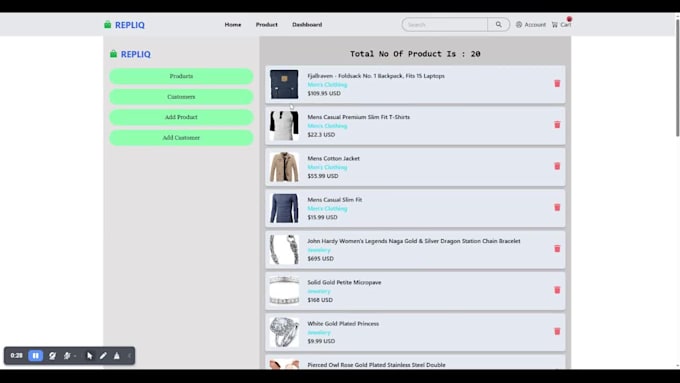Delete the Mens Casual Slim Fit product
This screenshot has height=383, width=680.
[x=557, y=207]
